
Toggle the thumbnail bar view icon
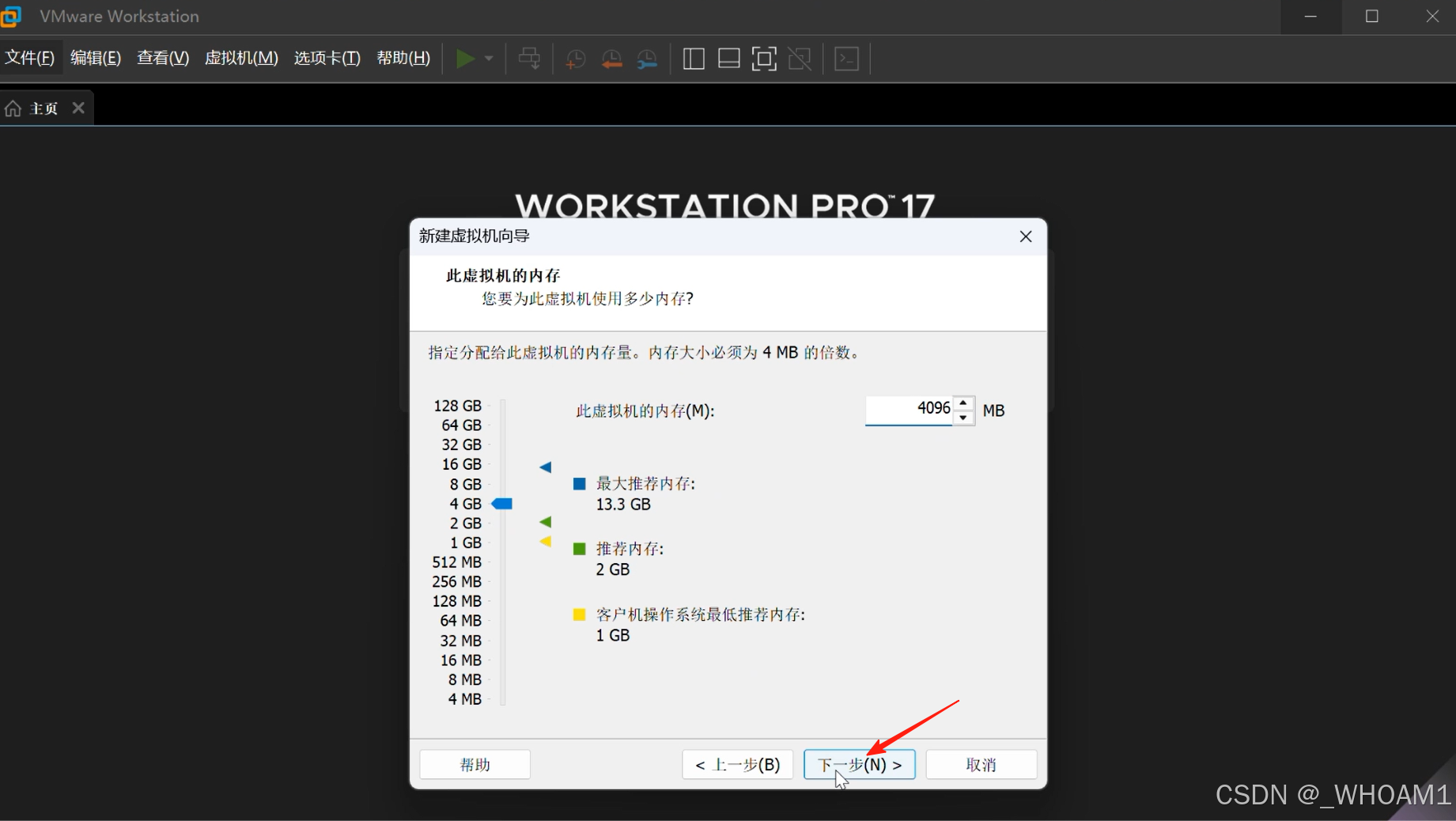click(728, 59)
